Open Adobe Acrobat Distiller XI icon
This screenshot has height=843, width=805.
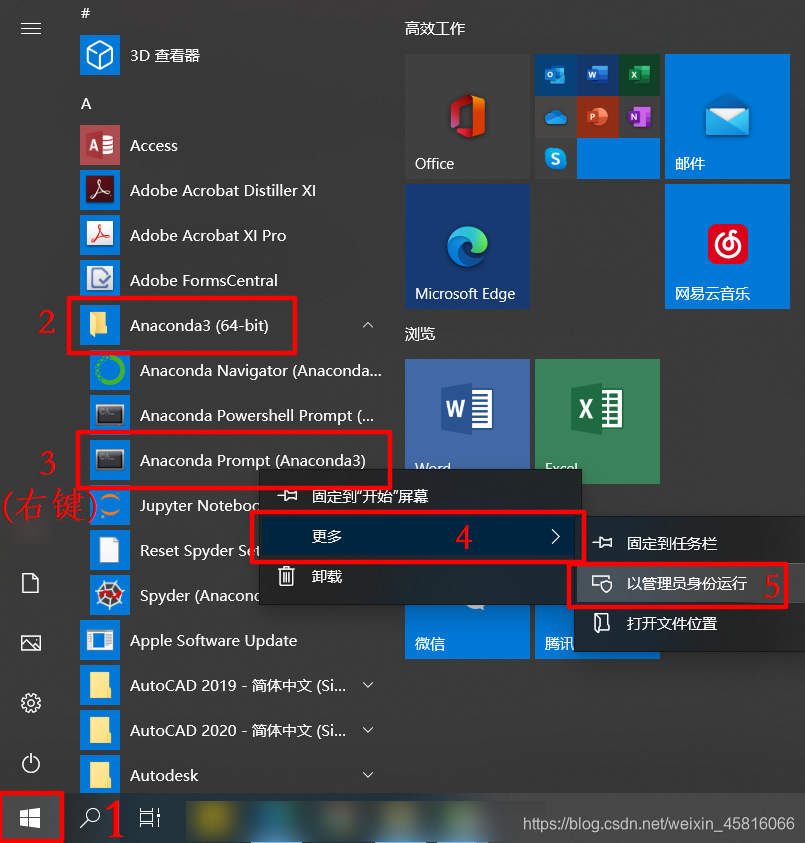tap(100, 190)
